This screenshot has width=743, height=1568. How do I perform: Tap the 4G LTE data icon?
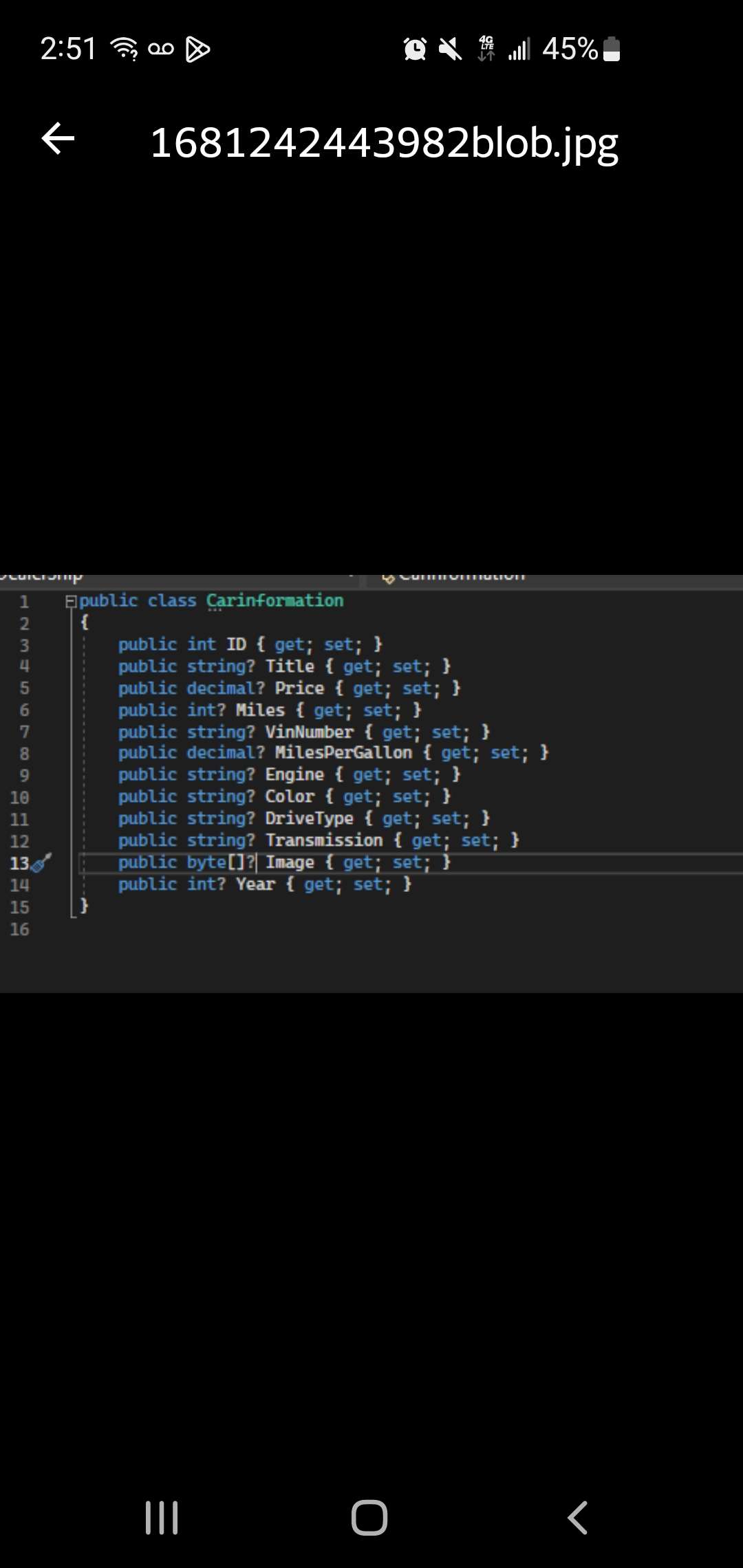(x=486, y=49)
